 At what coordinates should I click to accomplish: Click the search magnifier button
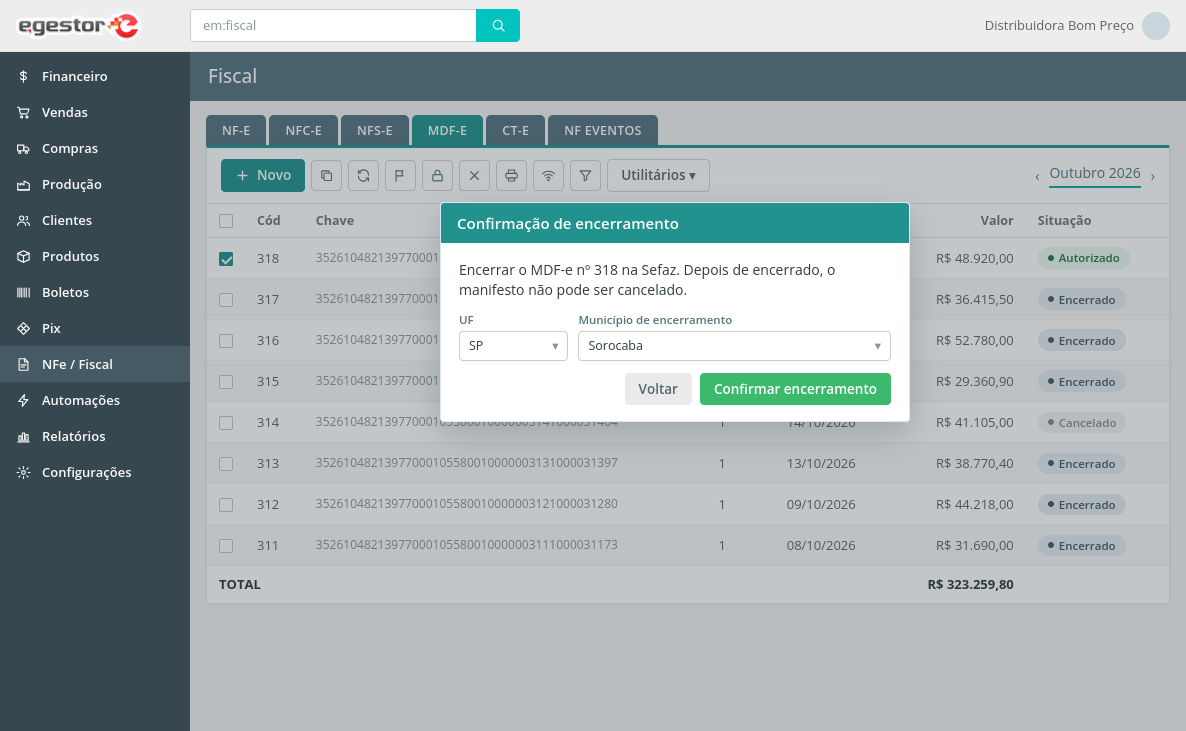coord(498,26)
